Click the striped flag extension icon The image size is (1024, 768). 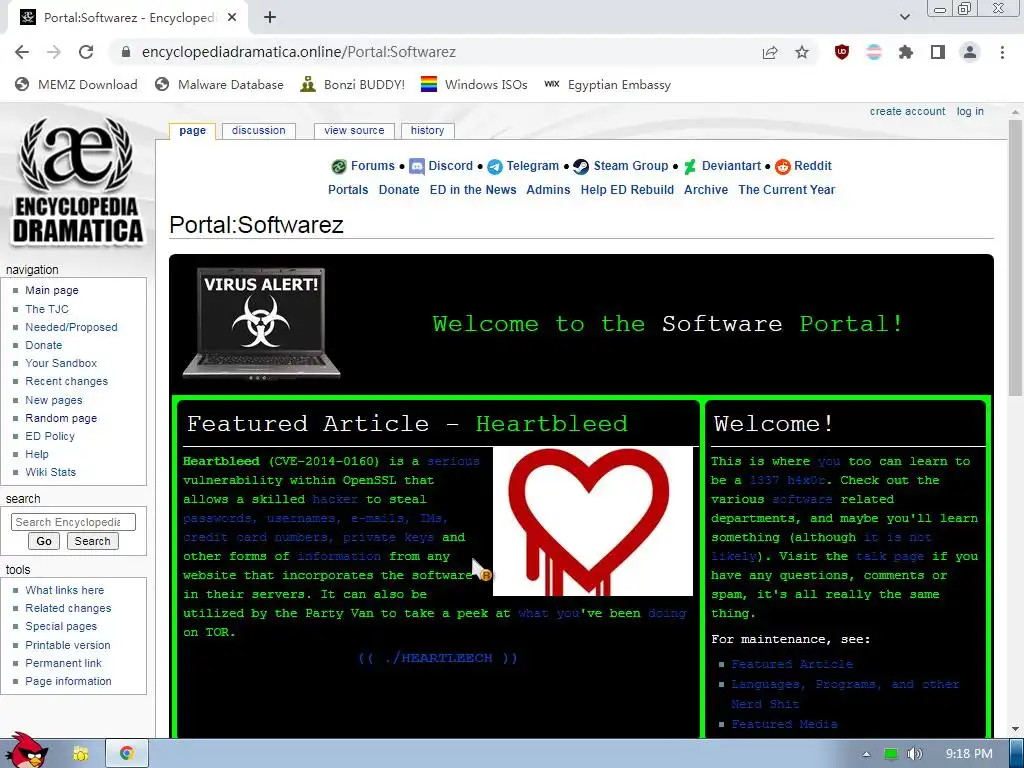pos(874,52)
